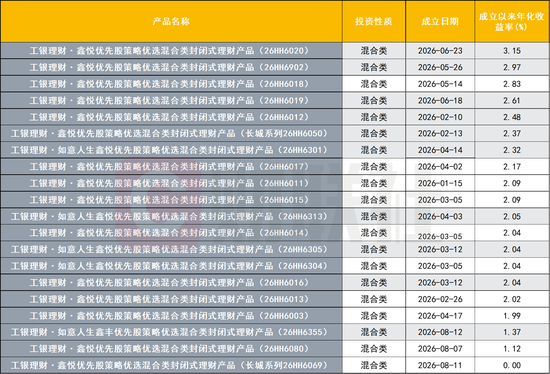The image size is (550, 374).
Task: Click the date 2026-05-14
Action: (440, 84)
